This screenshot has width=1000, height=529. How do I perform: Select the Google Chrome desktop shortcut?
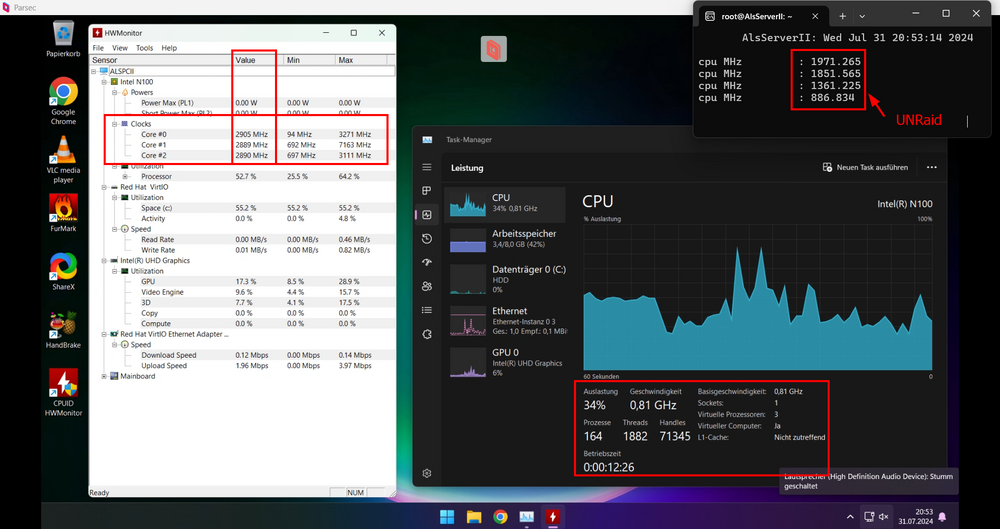(63, 101)
